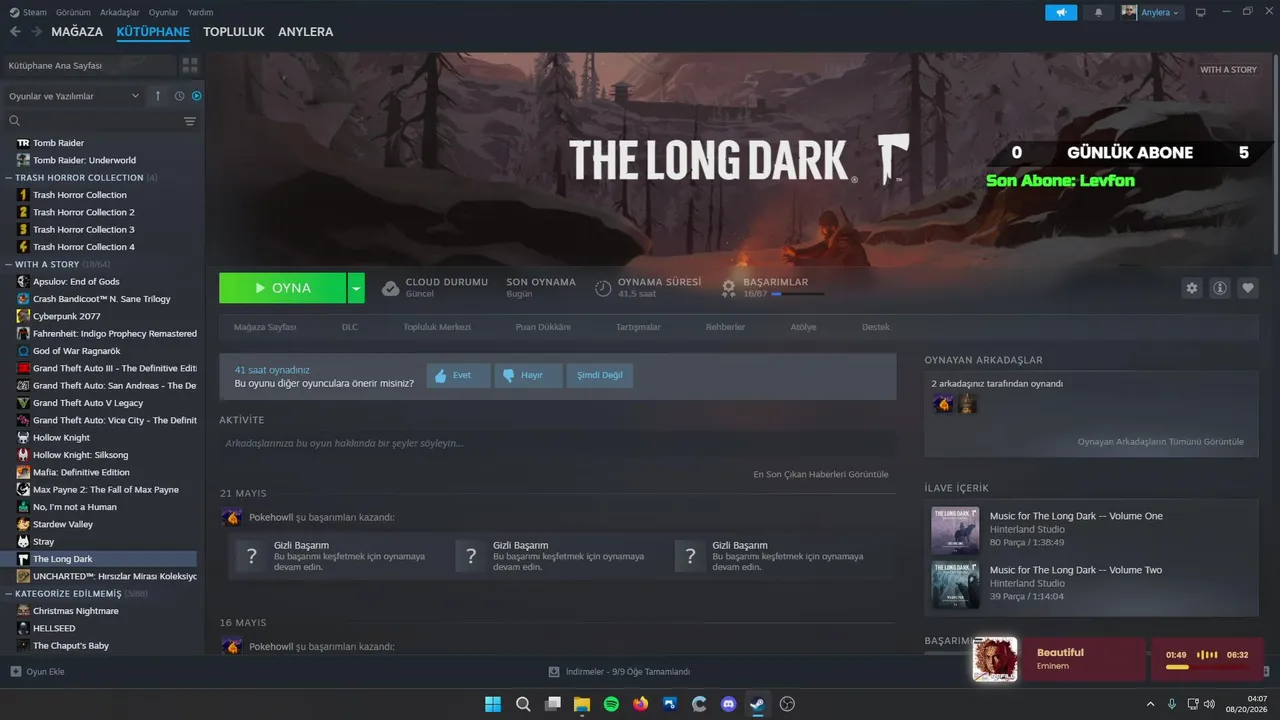Click Oynayan Arkadaşların Tümünü Görüntüle
This screenshot has height=720, width=1280.
[x=1161, y=441]
